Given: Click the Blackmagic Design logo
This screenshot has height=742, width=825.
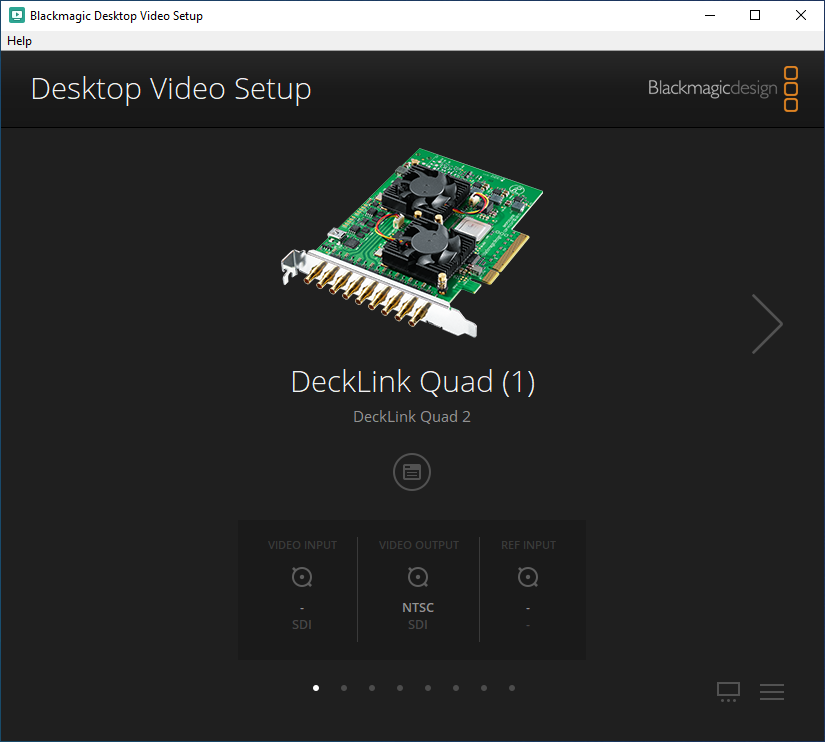Looking at the screenshot, I should [x=712, y=88].
